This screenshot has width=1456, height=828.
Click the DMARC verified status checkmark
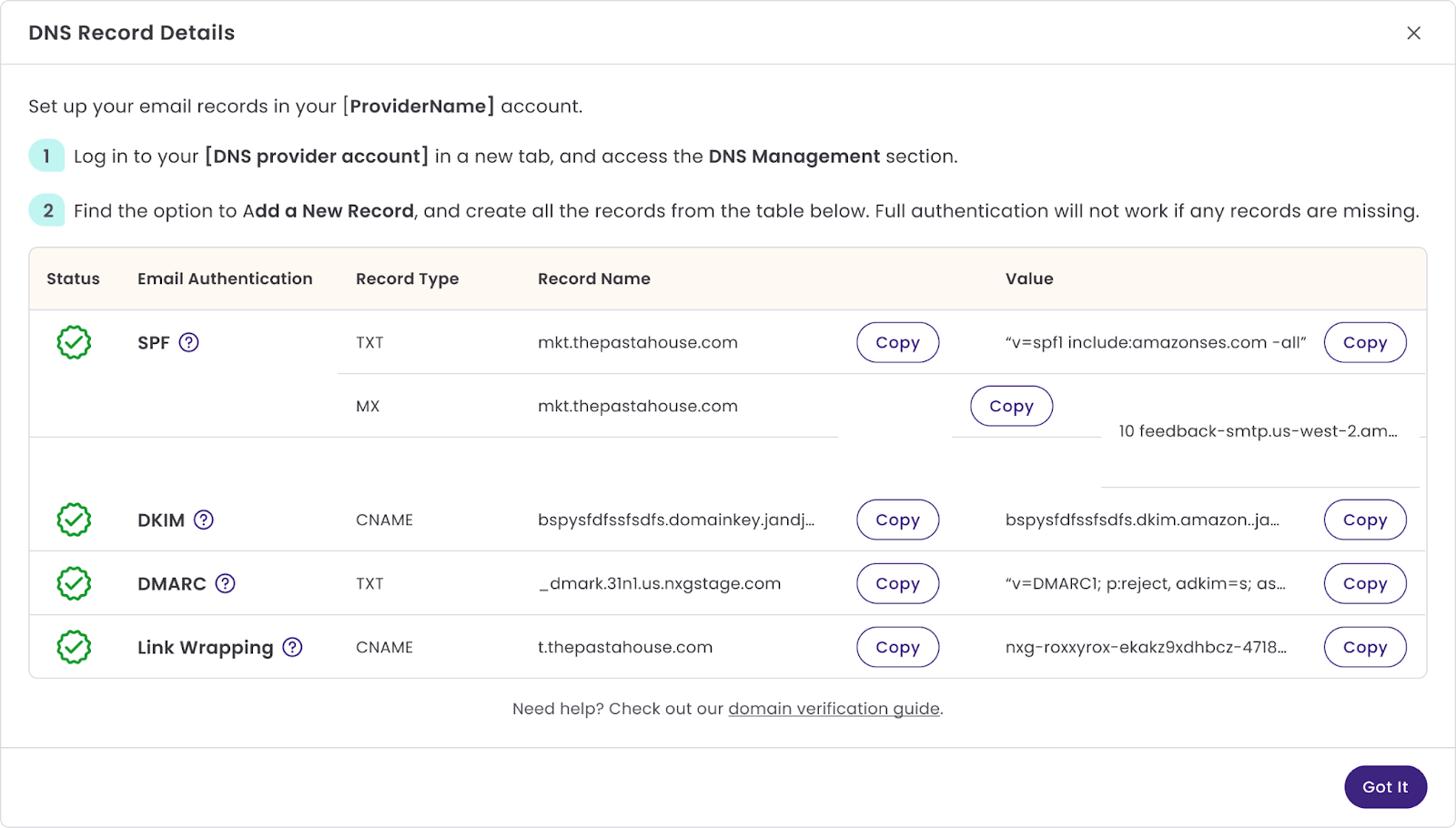tap(74, 583)
